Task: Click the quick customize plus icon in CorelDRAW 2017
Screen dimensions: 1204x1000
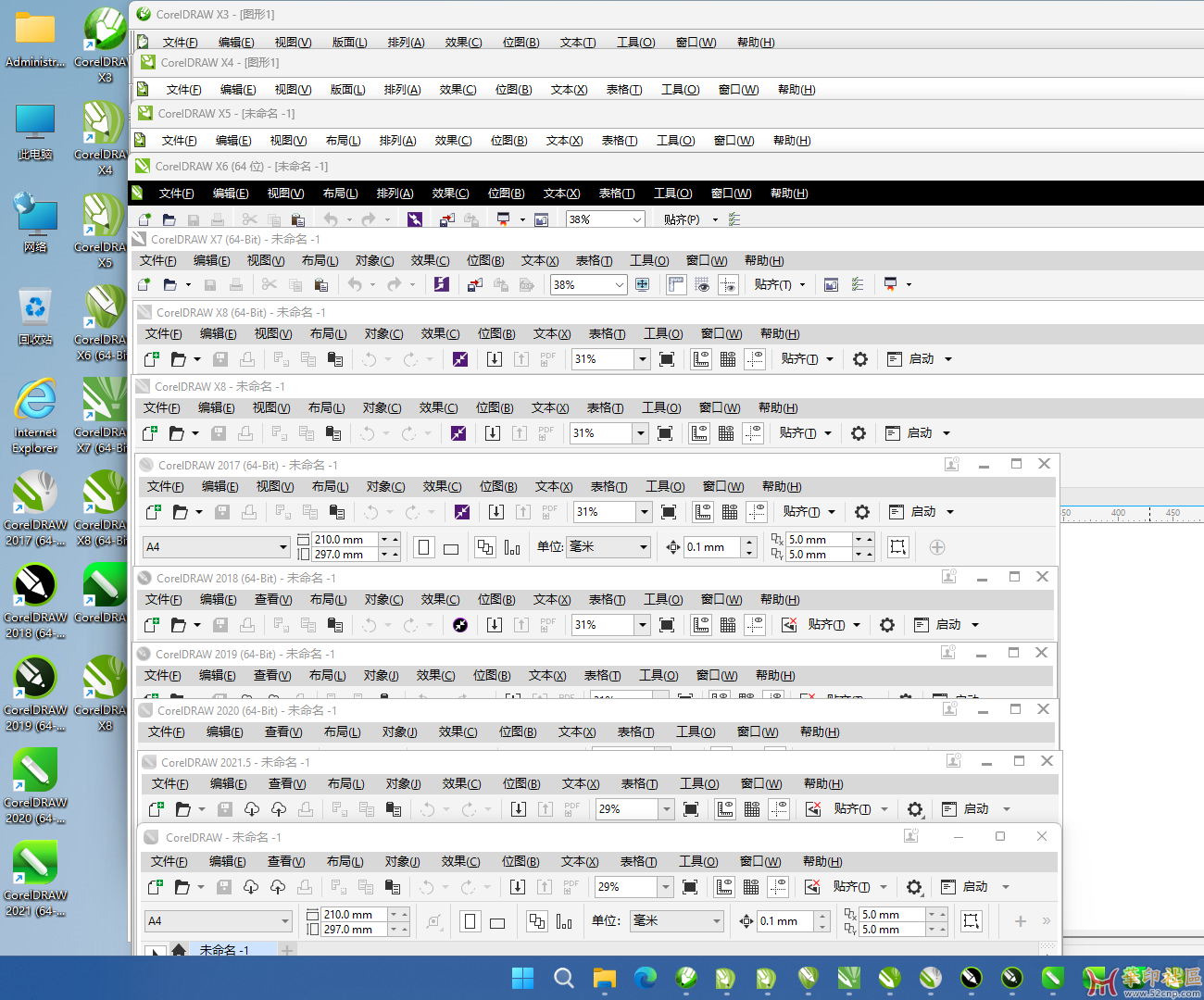Action: tap(937, 547)
